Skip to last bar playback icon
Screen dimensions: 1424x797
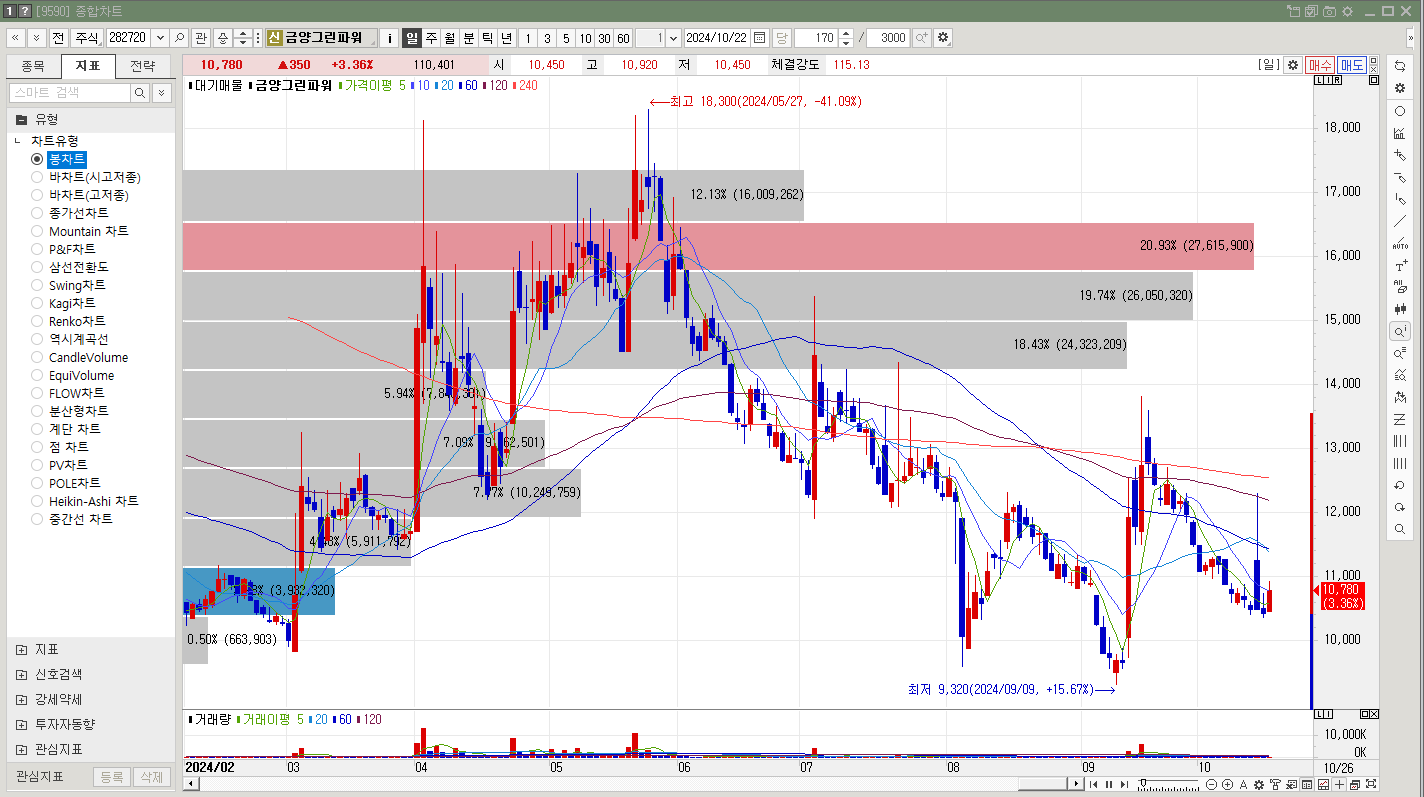1124,785
